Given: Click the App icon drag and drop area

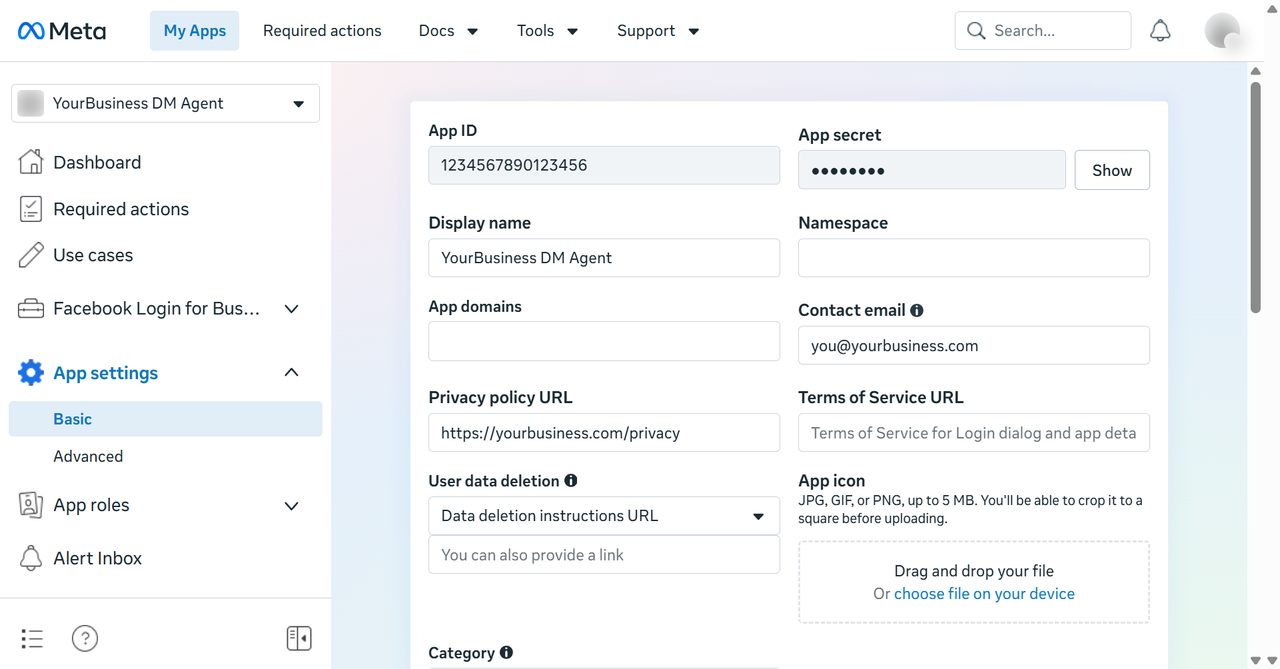Looking at the screenshot, I should (x=974, y=582).
